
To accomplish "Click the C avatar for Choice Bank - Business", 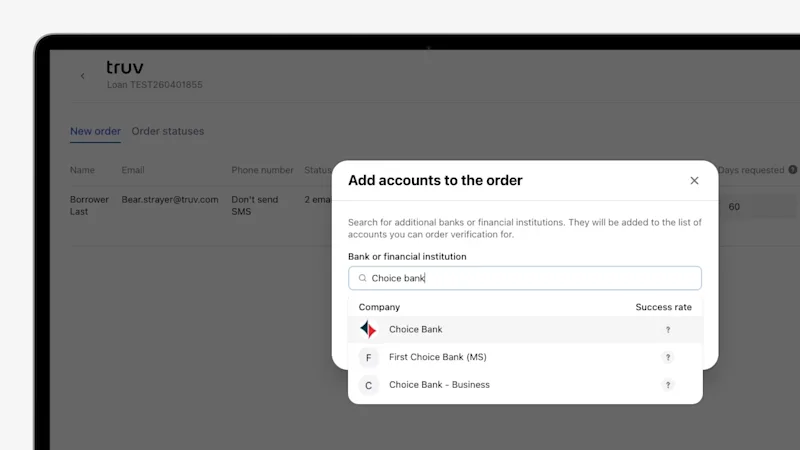I will coord(368,385).
